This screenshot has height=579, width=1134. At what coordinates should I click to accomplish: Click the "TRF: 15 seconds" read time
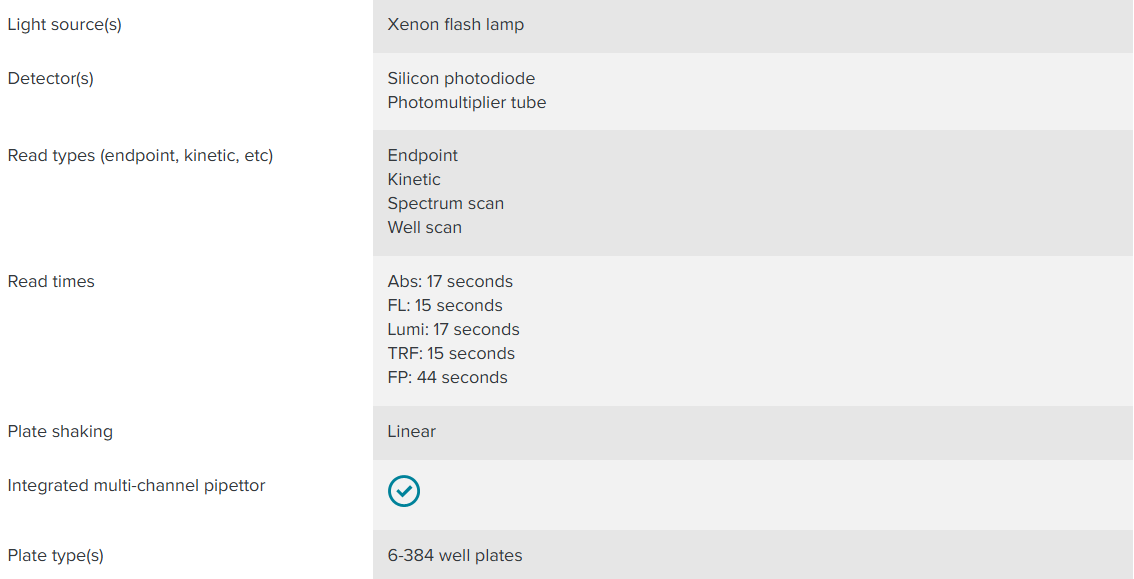[x=451, y=354]
